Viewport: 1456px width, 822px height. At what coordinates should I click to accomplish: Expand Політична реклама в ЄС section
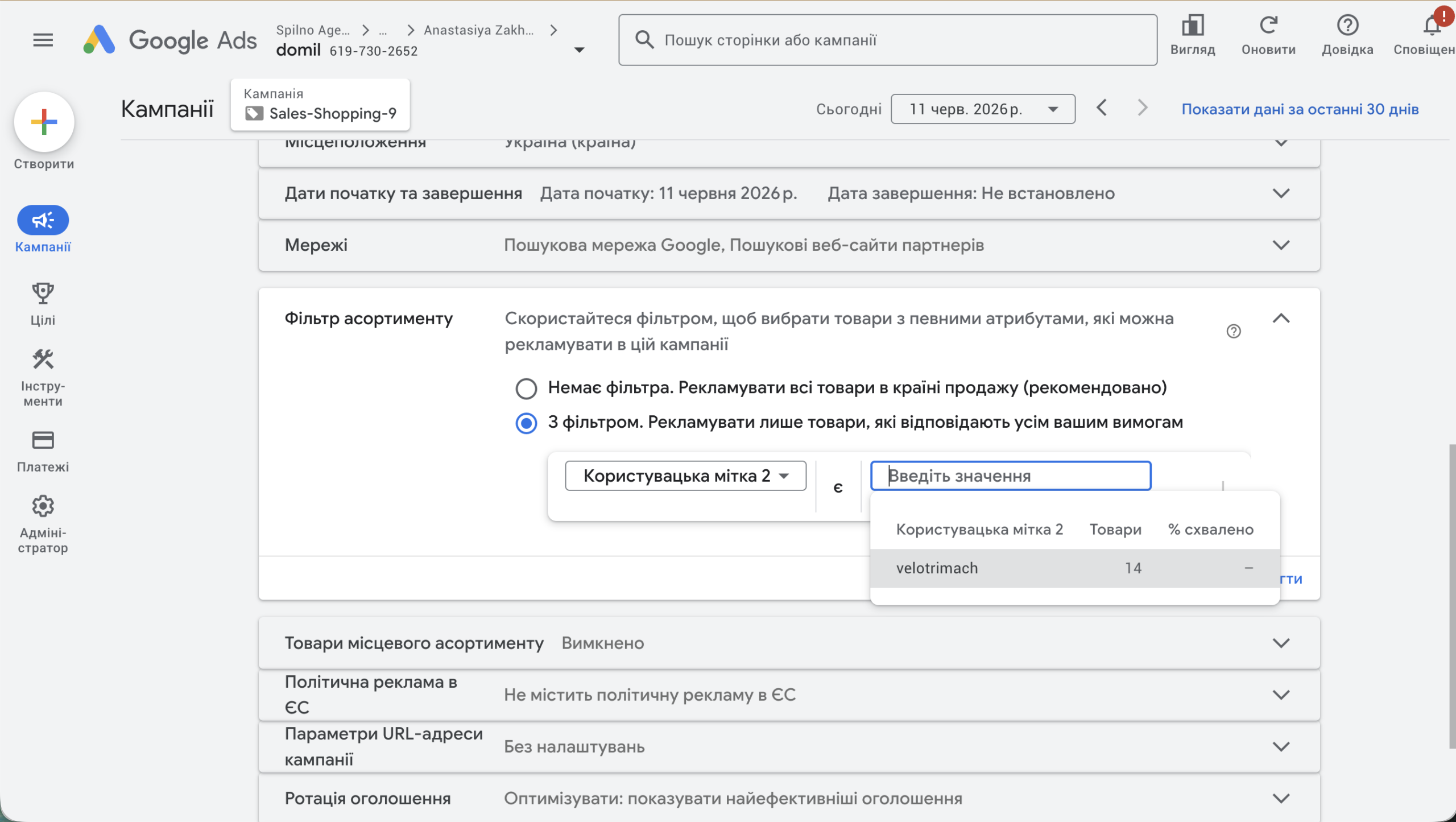coord(1281,695)
